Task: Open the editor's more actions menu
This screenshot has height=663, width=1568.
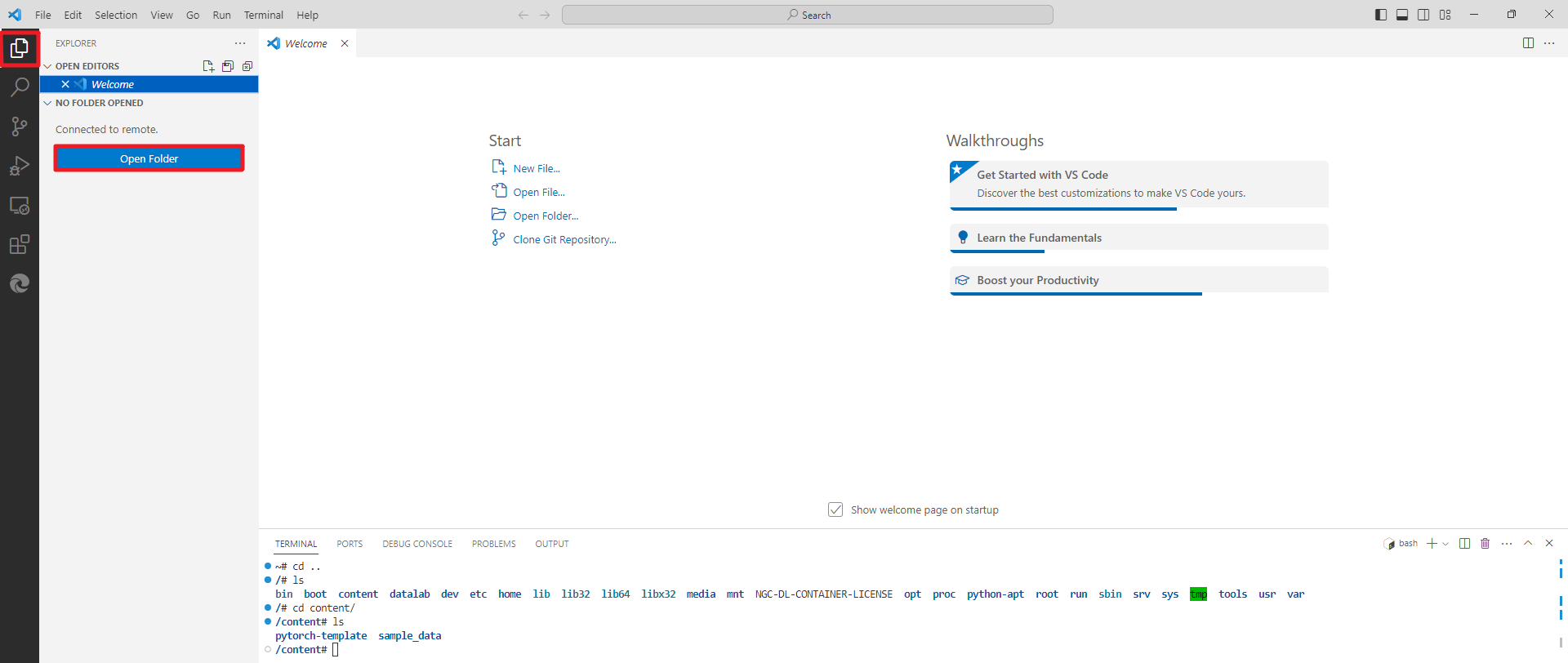Action: click(x=1549, y=43)
